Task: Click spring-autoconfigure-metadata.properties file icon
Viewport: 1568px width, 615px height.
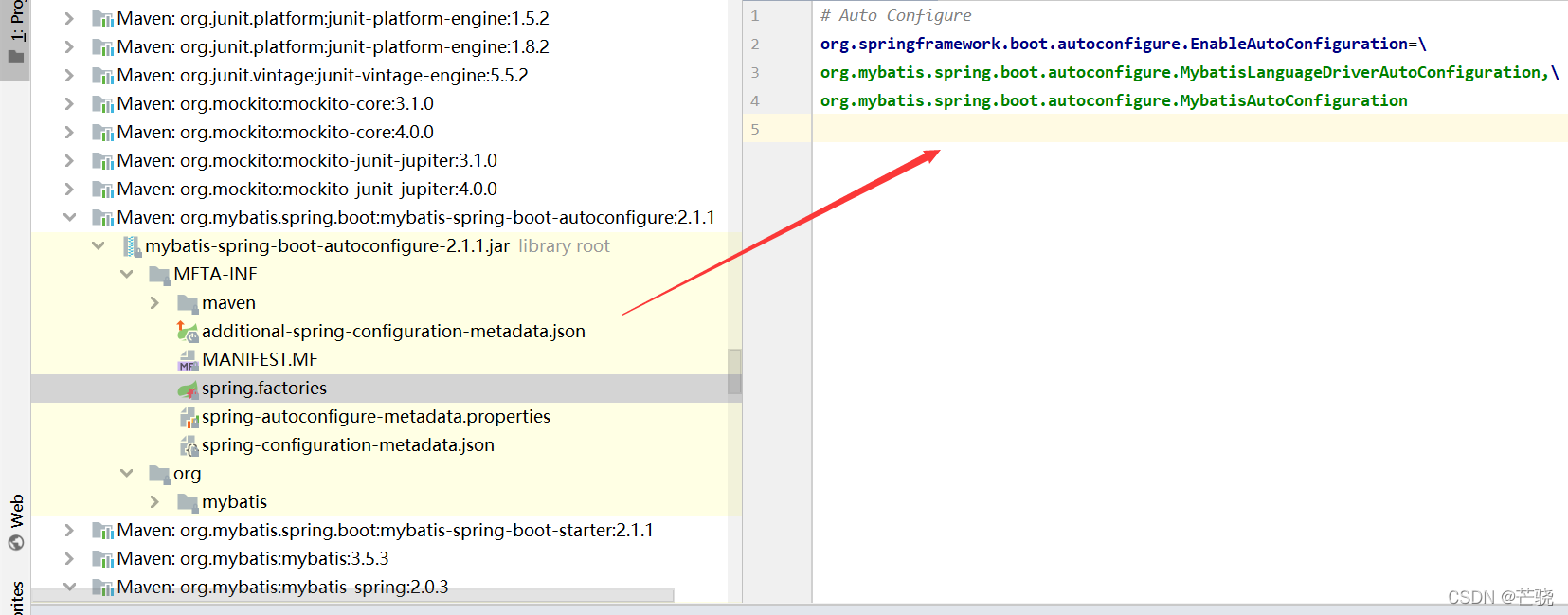Action: click(x=189, y=417)
